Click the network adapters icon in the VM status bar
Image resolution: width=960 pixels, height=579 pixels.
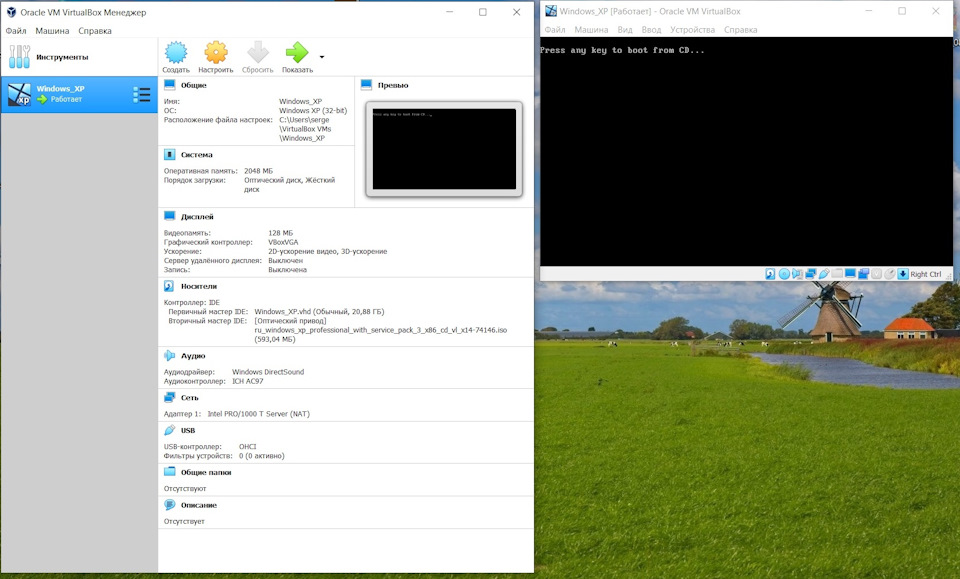pos(811,274)
